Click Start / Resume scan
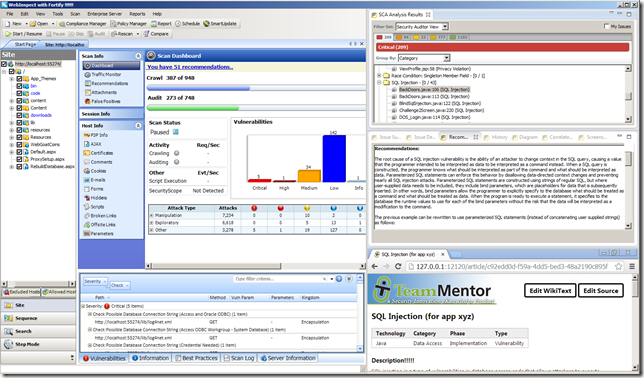 [x=24, y=34]
